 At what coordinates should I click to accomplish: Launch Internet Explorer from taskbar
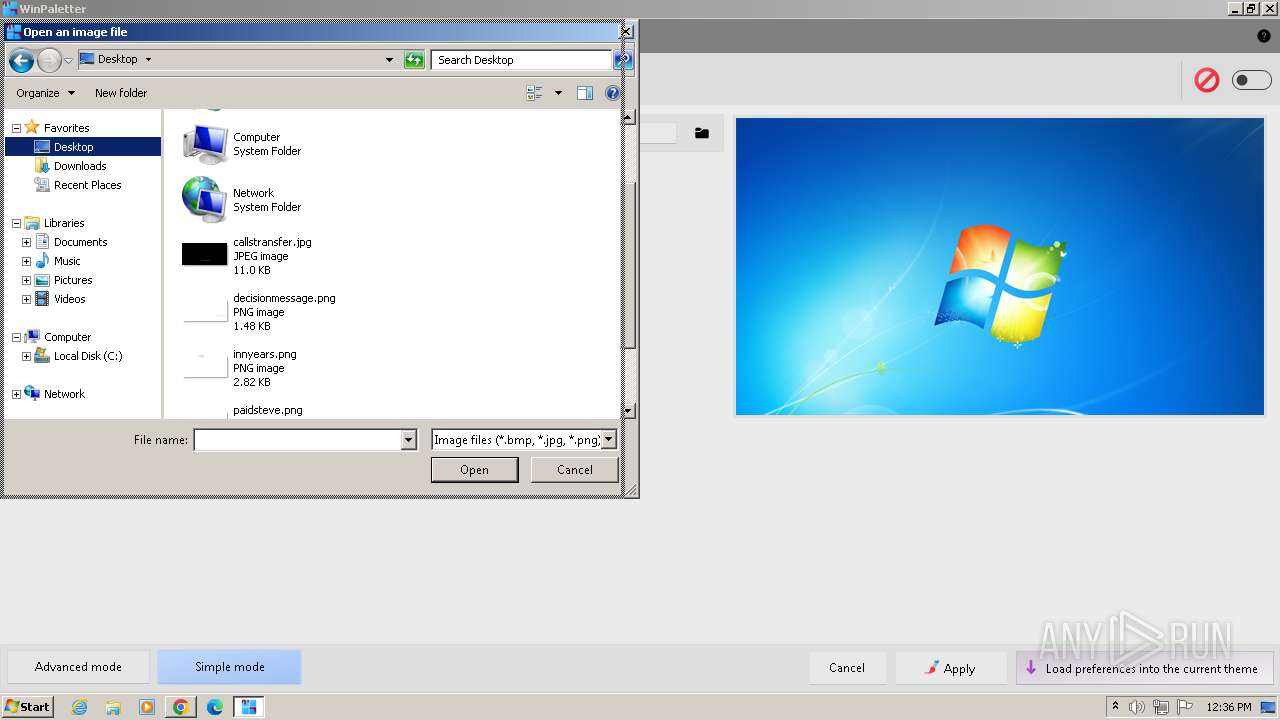(79, 707)
